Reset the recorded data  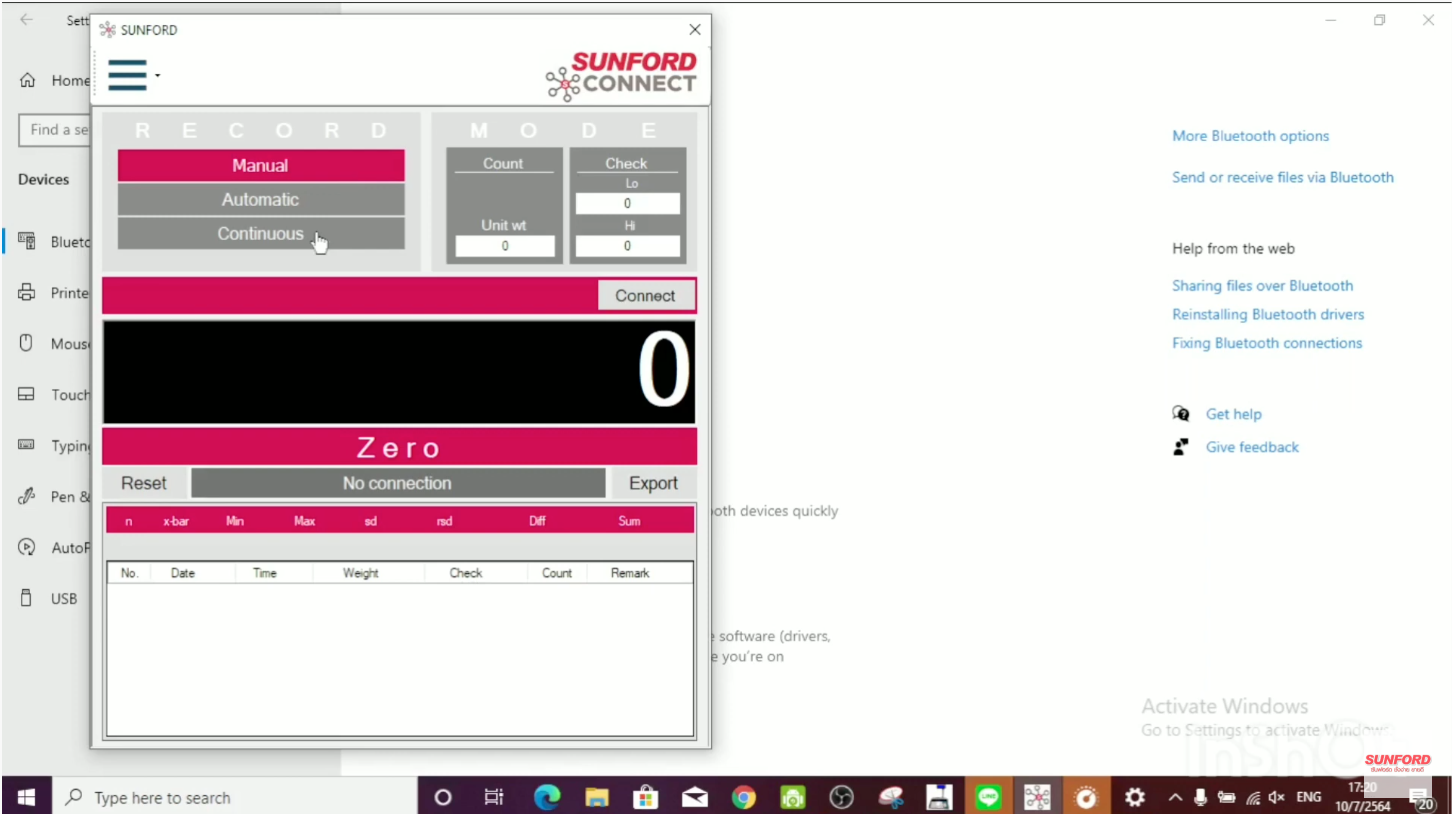144,483
